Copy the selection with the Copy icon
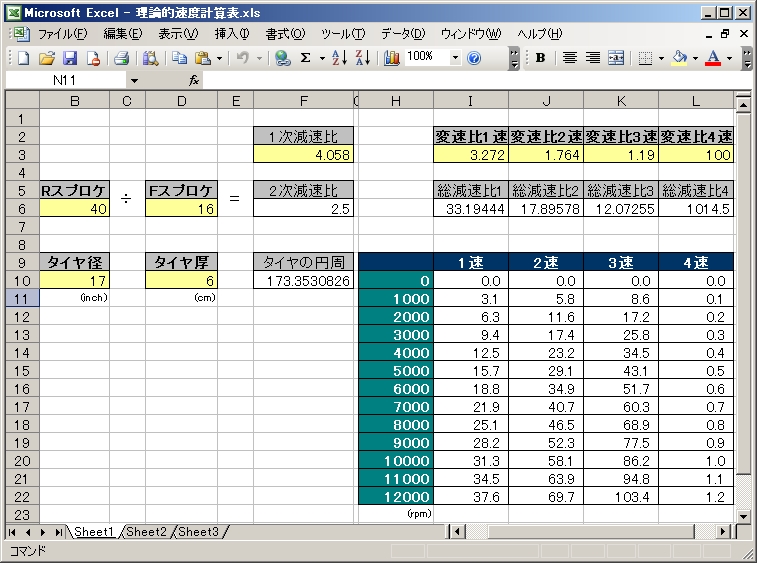This screenshot has height=563, width=757. click(180, 58)
